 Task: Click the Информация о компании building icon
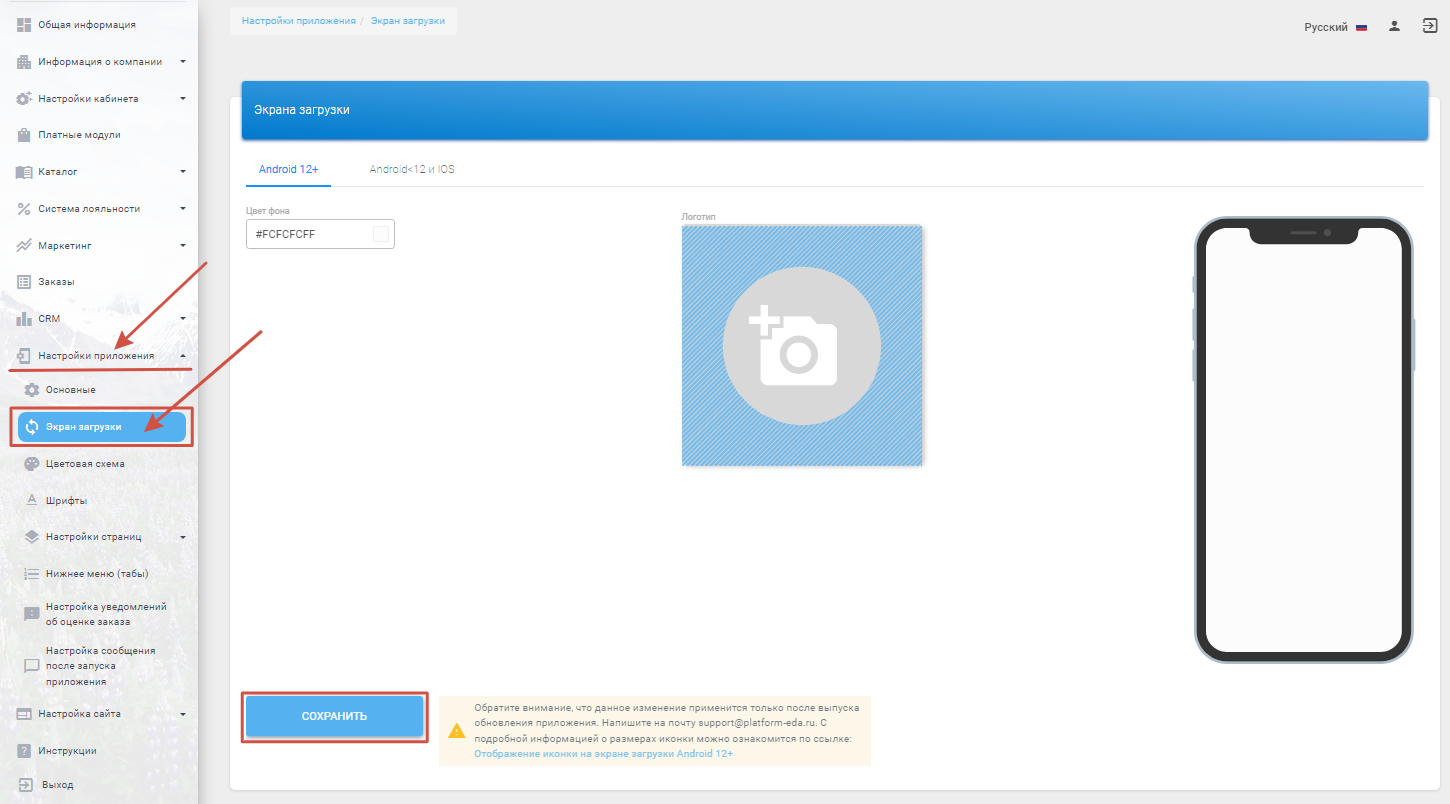tap(25, 62)
